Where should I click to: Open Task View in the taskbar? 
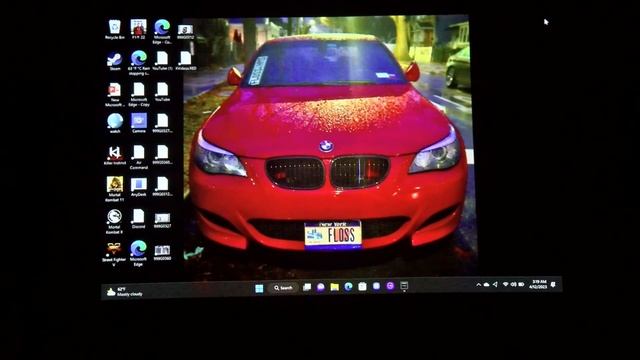click(307, 287)
